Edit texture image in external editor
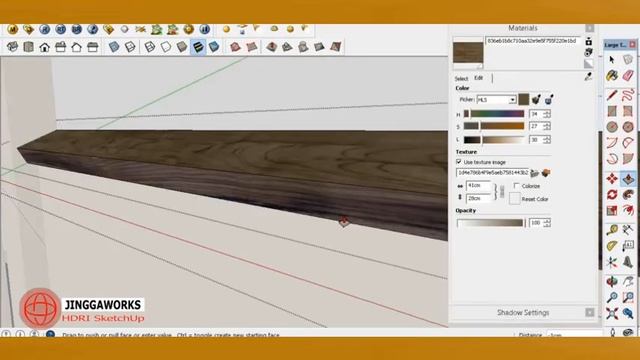 pos(546,173)
